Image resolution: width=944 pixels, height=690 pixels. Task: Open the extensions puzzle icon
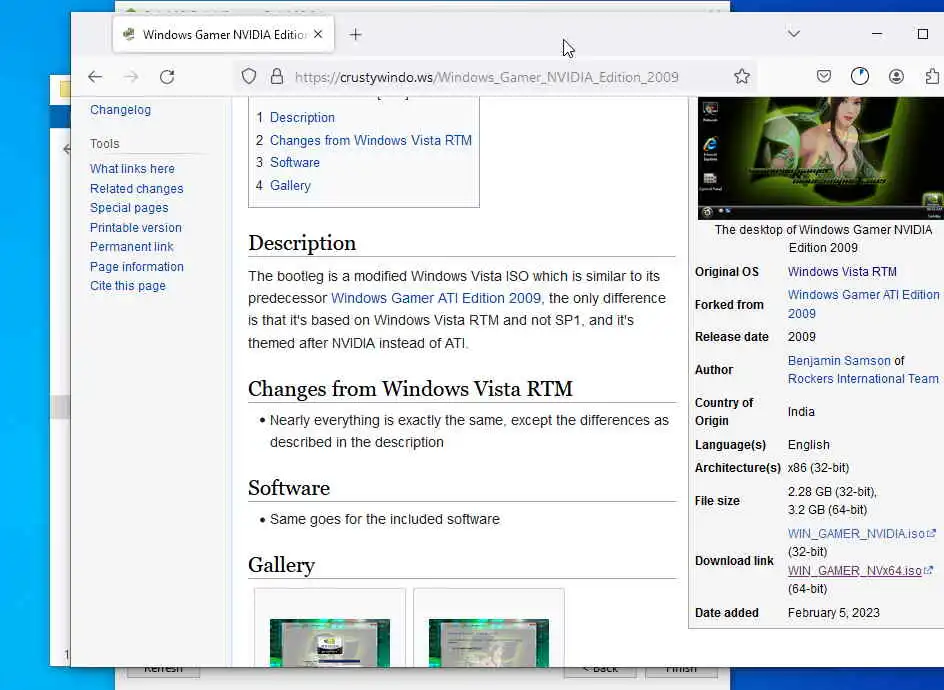click(932, 76)
